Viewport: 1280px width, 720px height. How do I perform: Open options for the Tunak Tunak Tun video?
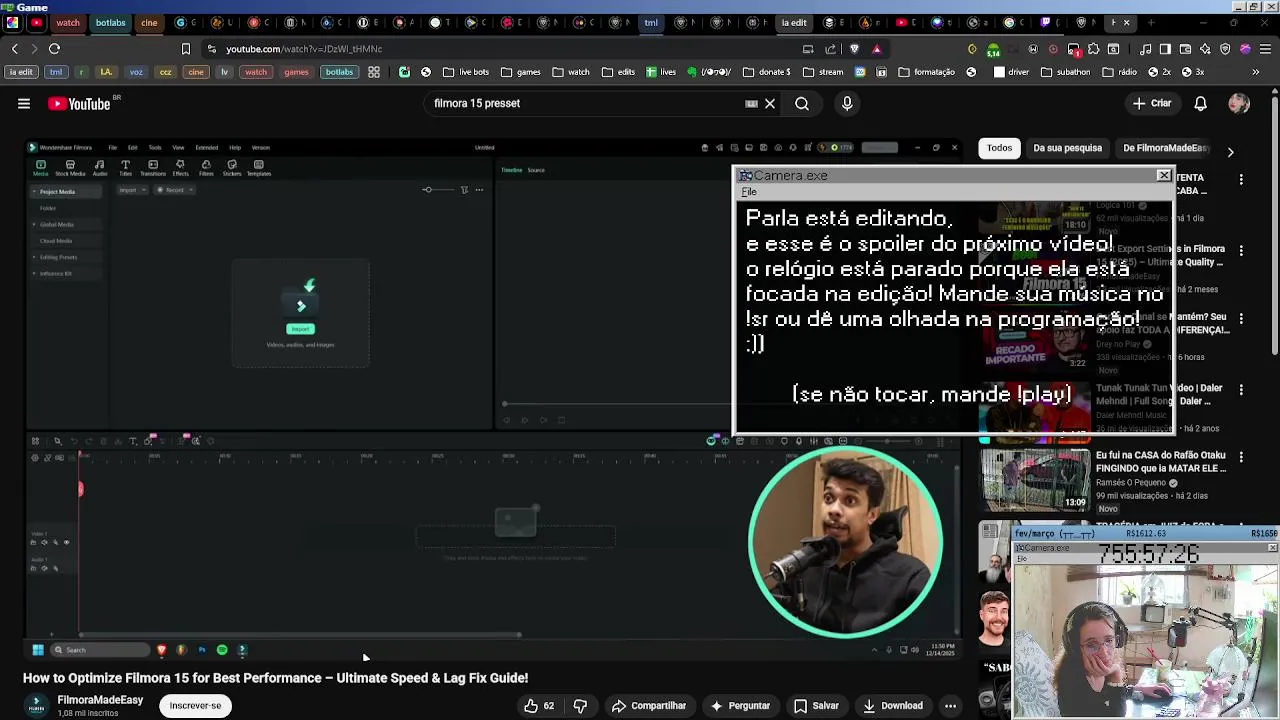tap(1241, 389)
